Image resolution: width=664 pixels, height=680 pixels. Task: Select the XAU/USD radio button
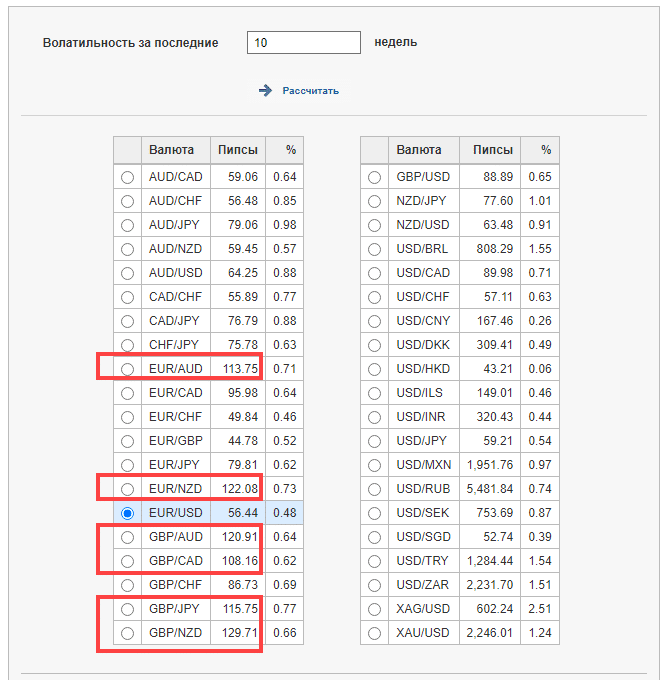point(374,633)
